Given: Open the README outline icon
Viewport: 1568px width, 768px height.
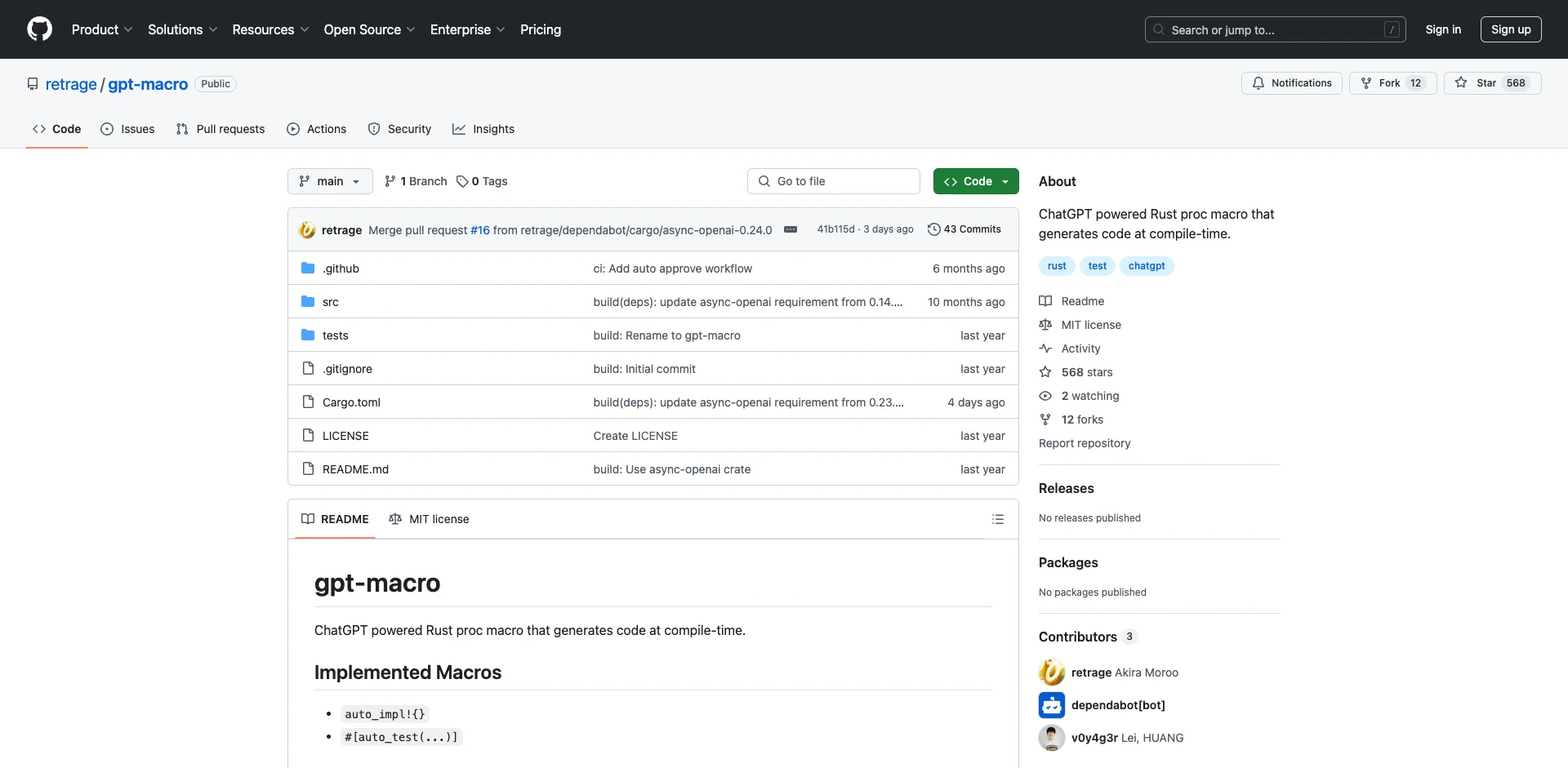Looking at the screenshot, I should 997,519.
